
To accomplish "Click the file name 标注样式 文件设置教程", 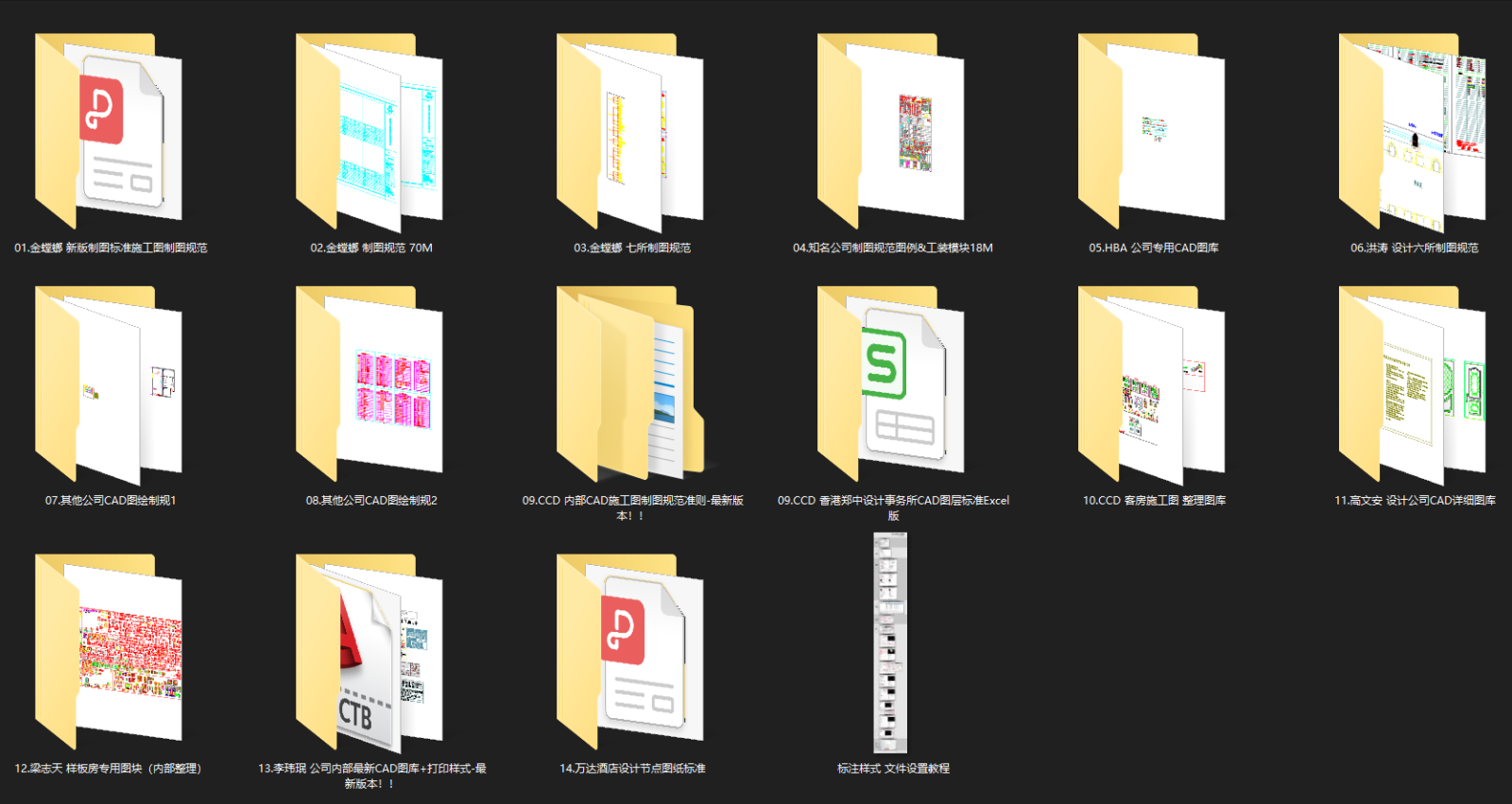I will coord(893,768).
